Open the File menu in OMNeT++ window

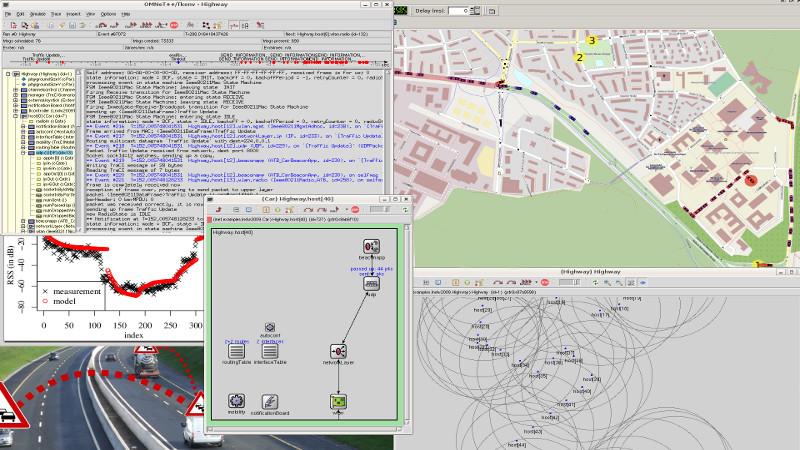[8, 14]
